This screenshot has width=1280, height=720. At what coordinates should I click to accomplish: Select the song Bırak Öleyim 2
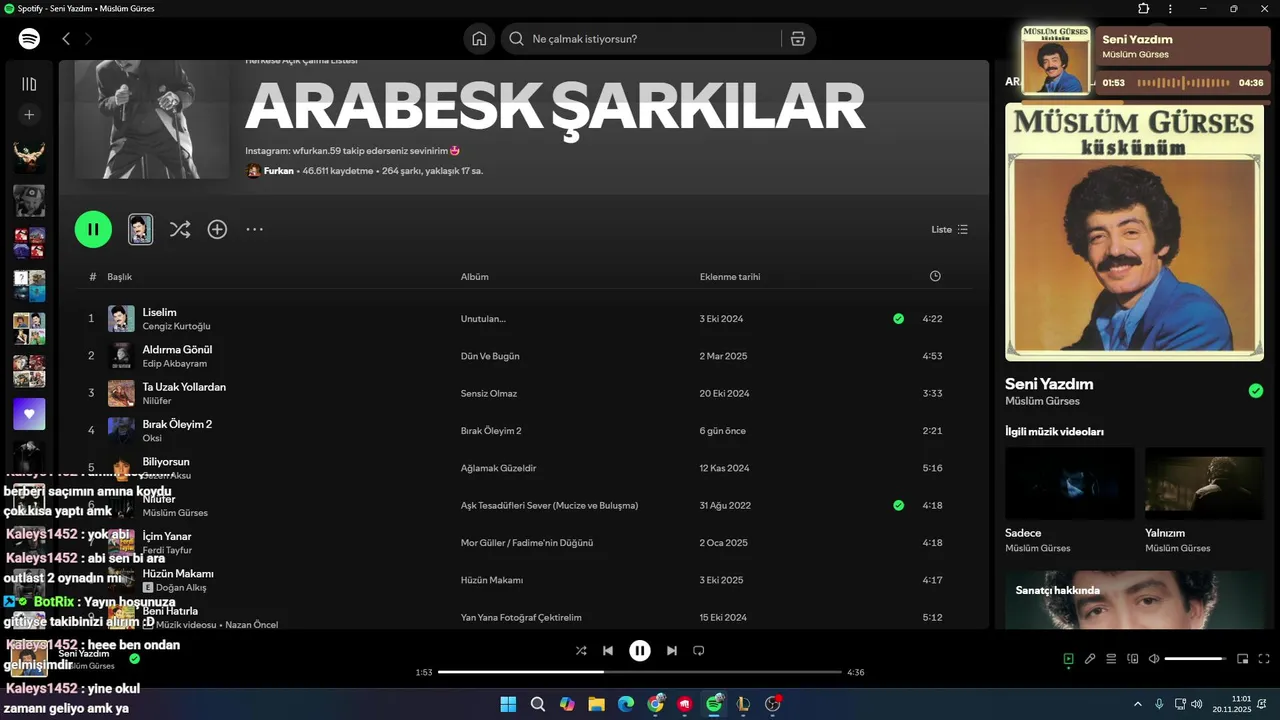177,424
